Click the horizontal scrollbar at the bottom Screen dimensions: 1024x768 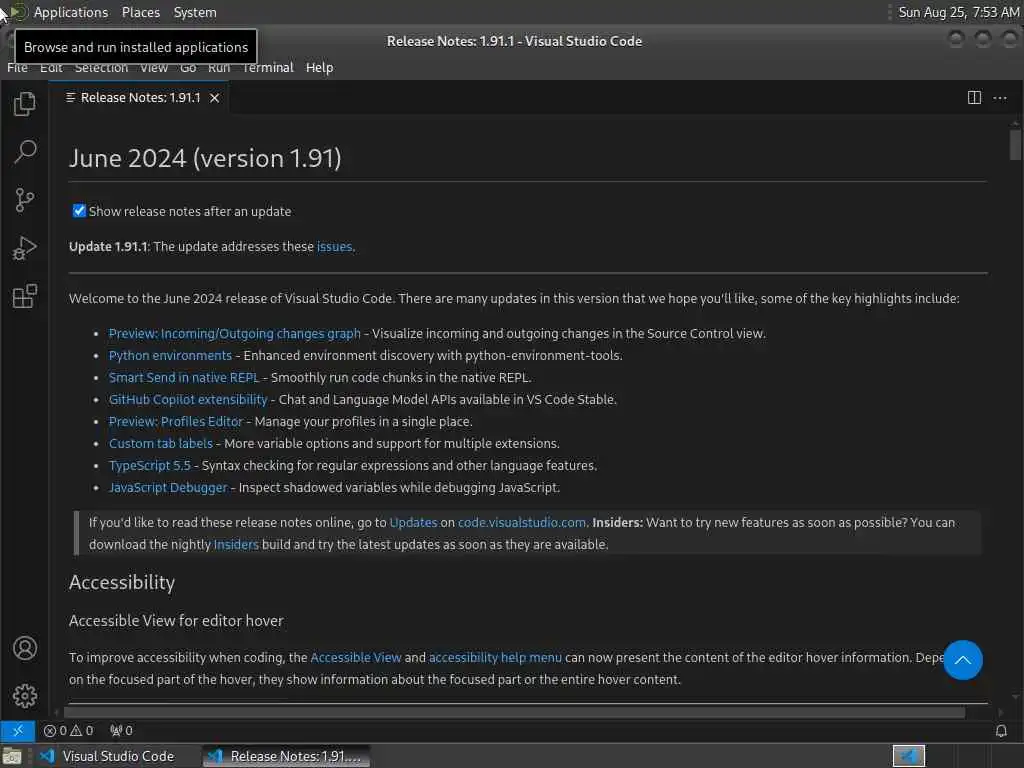[515, 712]
